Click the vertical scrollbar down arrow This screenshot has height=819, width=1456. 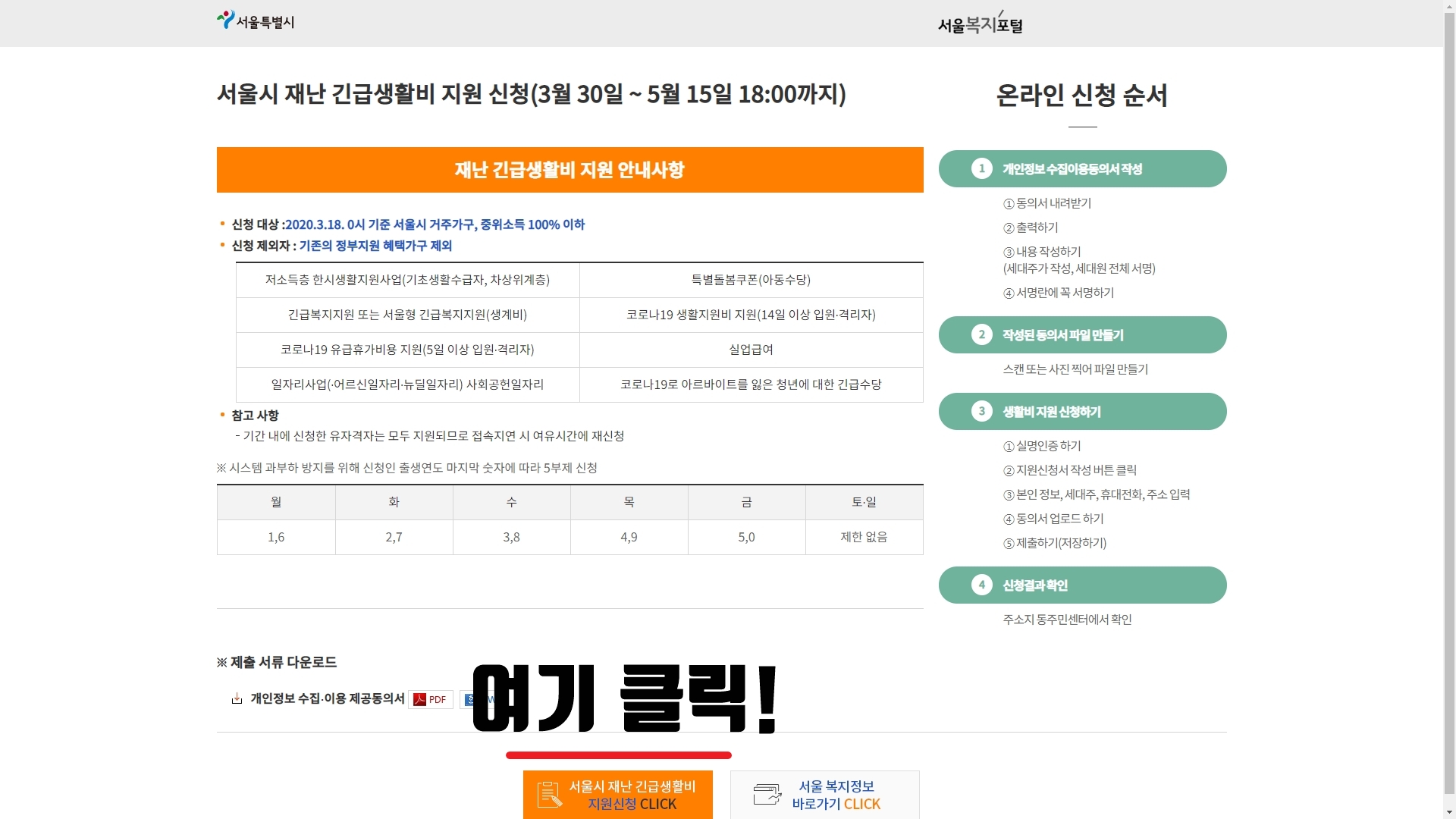pos(1449,812)
